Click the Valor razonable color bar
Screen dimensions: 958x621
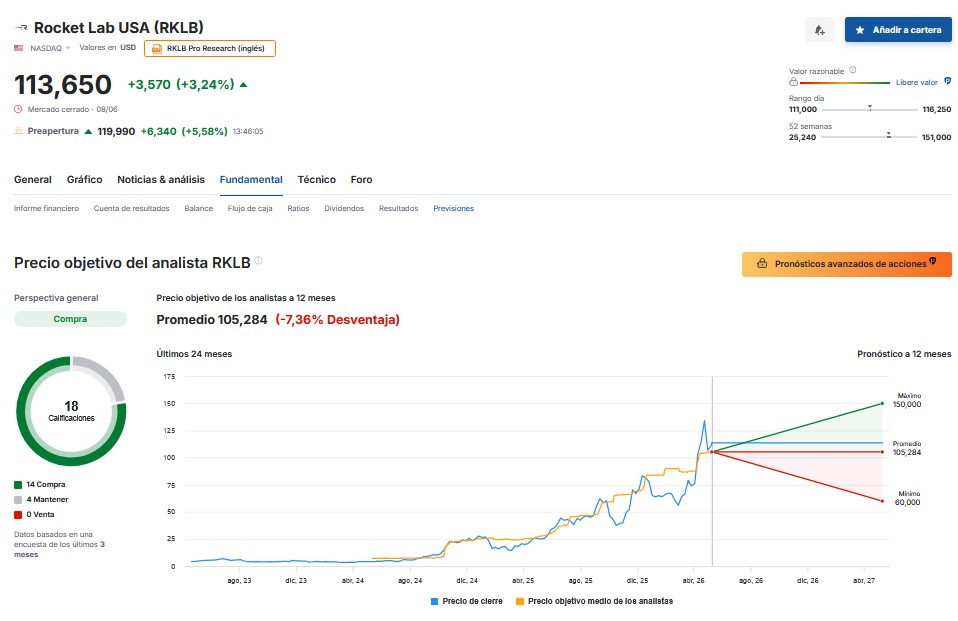click(845, 82)
